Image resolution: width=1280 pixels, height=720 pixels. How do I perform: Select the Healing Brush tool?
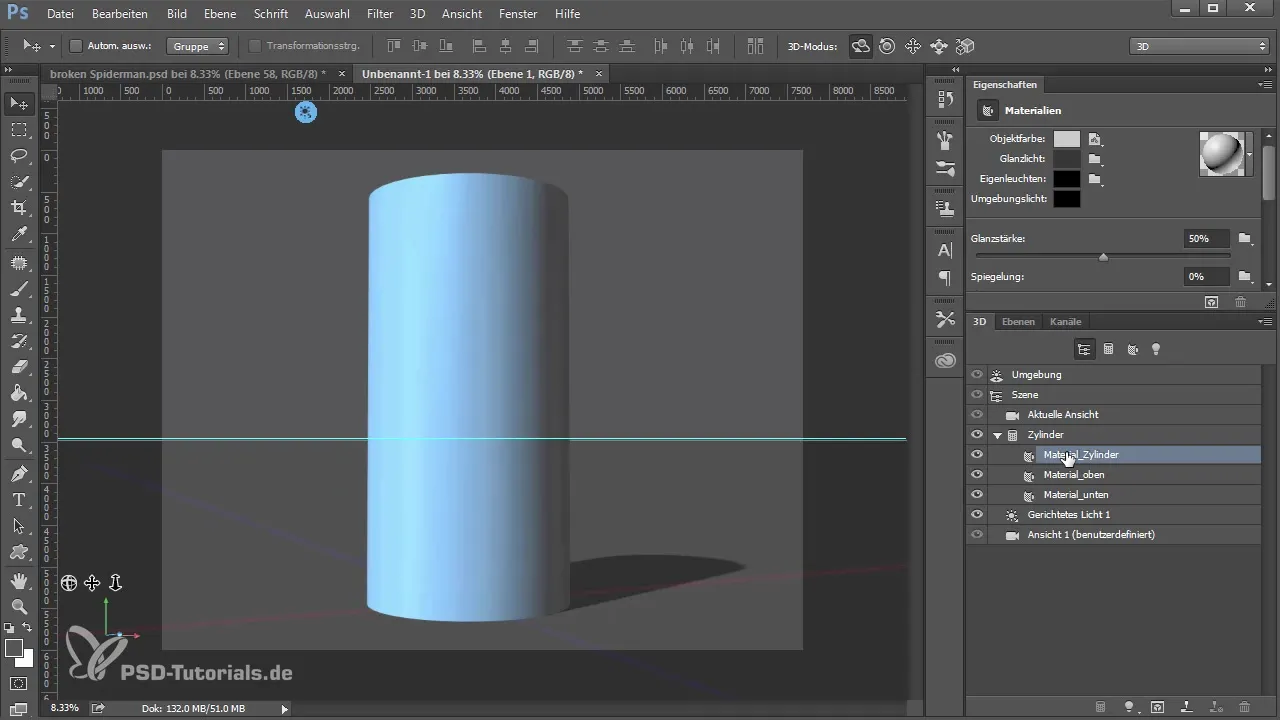point(18,263)
